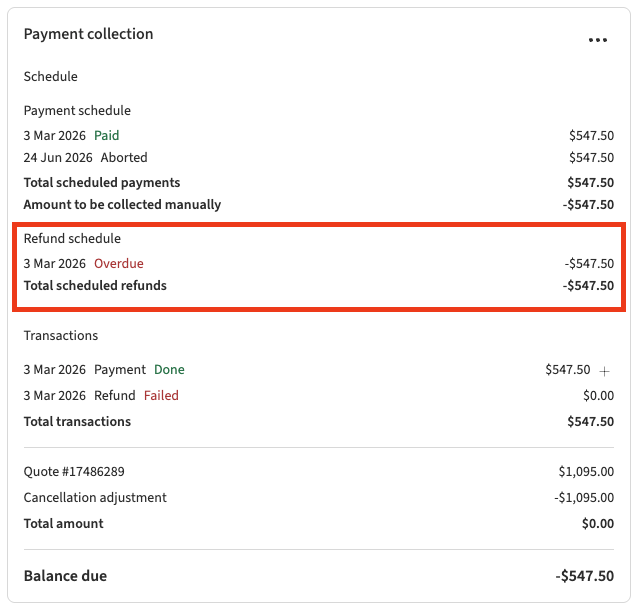Click Amount to be collected manually label
Viewport: 639px width, 611px height.
point(122,205)
